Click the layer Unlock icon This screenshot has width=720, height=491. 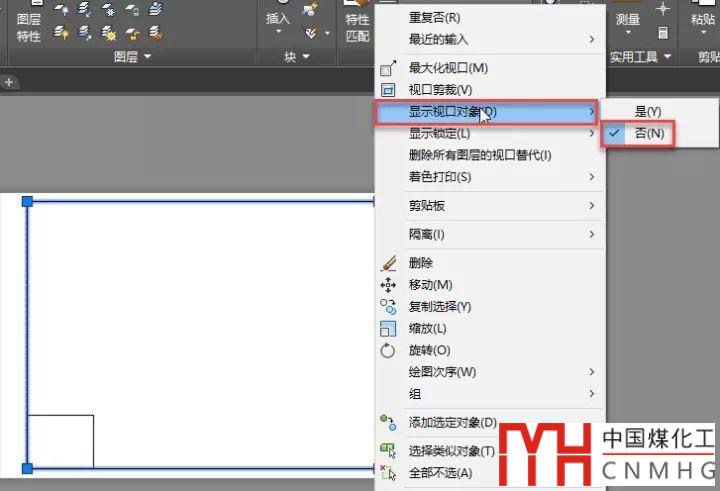coord(132,33)
